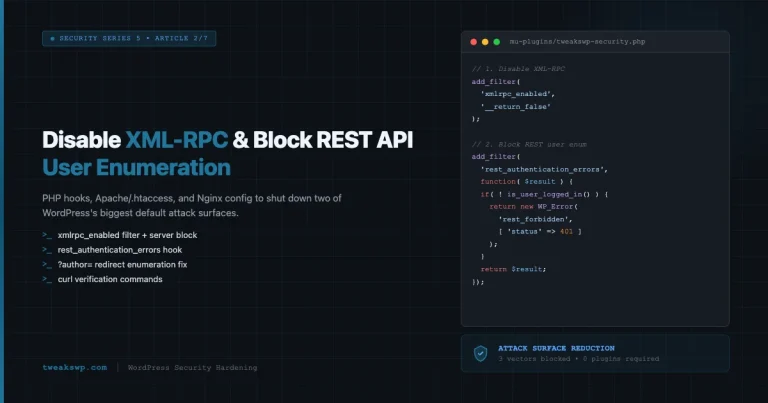
Task: Click the 'rest_authentication_errors', code line
Action: (x=544, y=169)
